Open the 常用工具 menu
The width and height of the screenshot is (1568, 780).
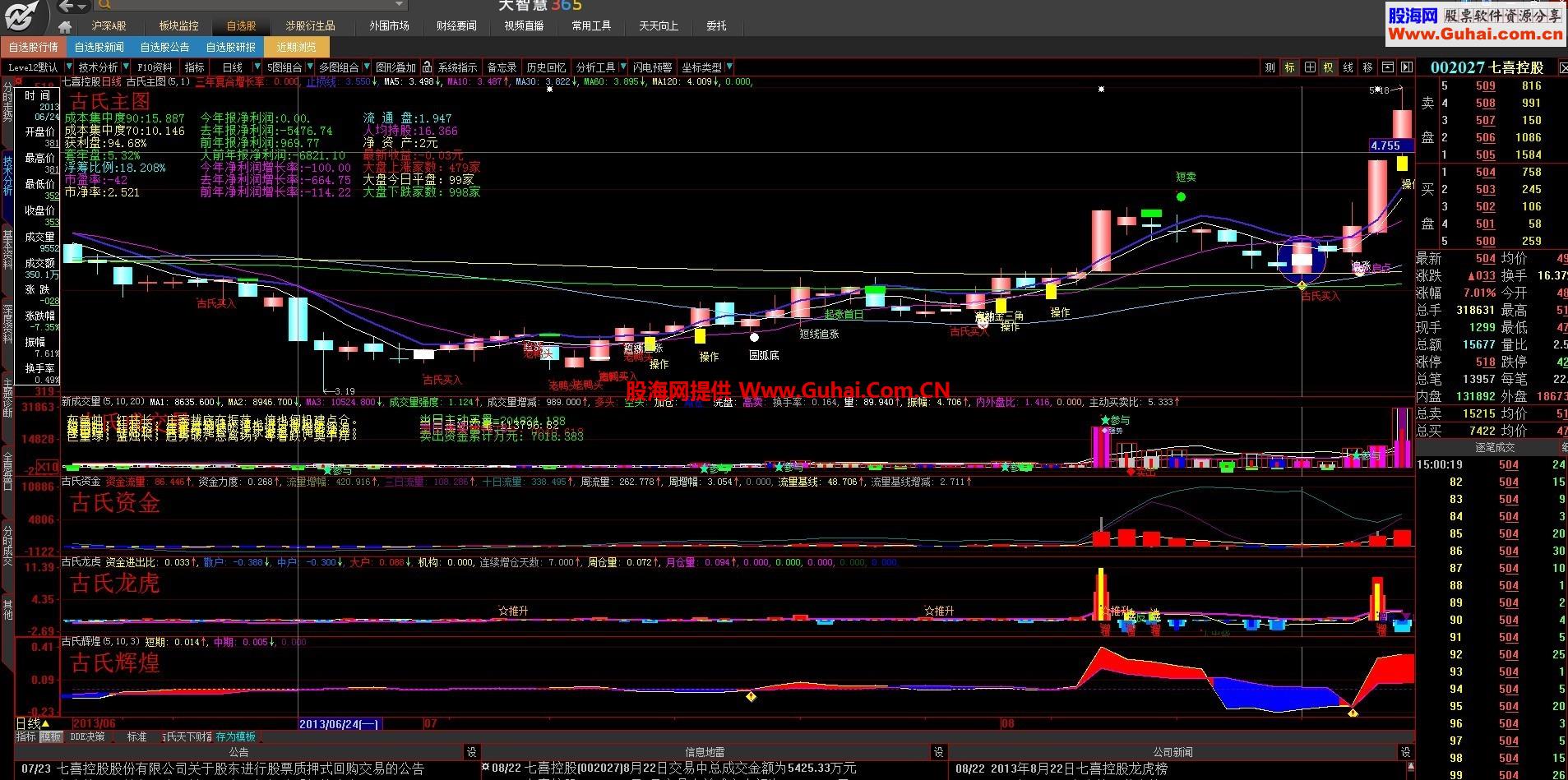point(591,26)
